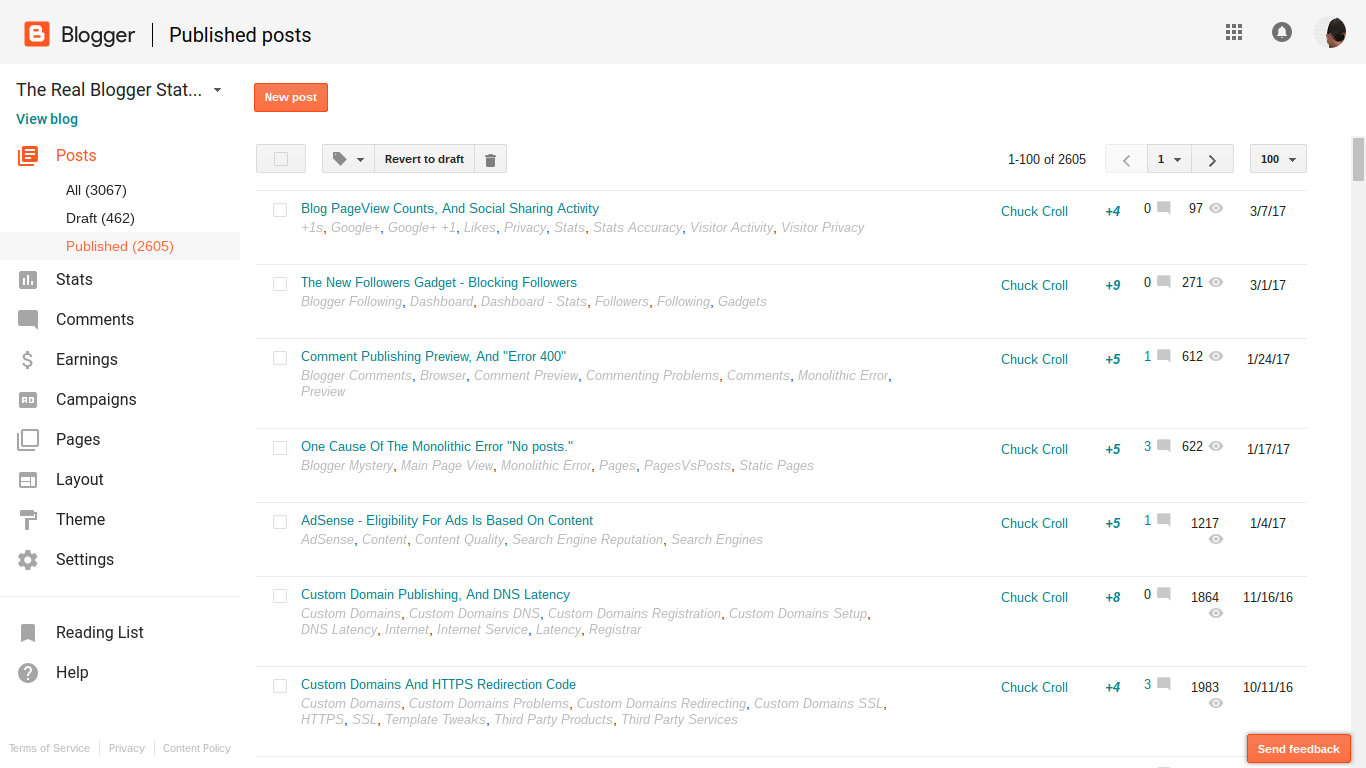Screen dimensions: 1366x768
Task: Open the Content Policy footer link
Action: (x=197, y=748)
